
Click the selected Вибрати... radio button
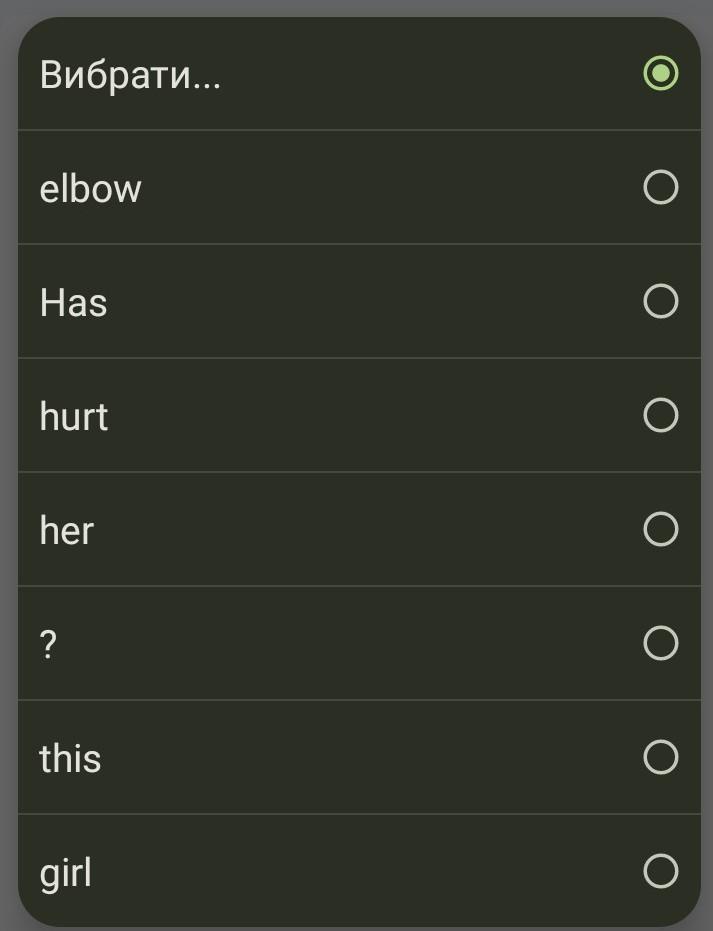pyautogui.click(x=660, y=73)
